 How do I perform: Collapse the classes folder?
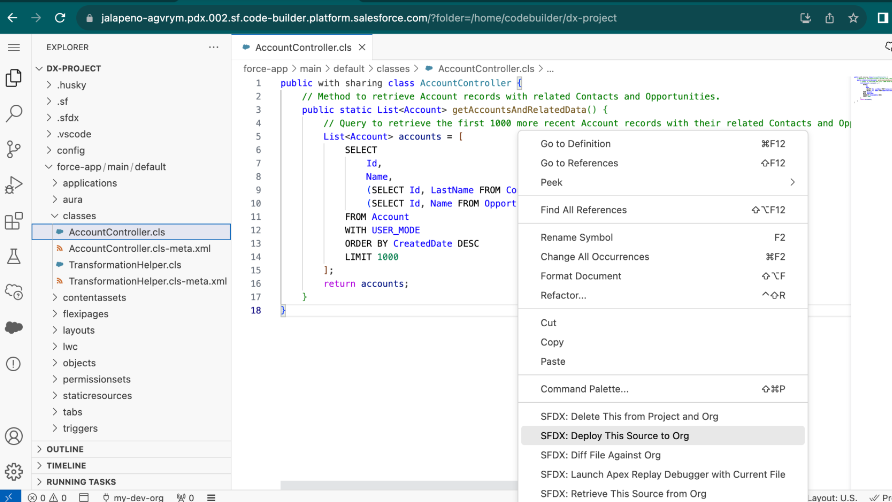79,216
